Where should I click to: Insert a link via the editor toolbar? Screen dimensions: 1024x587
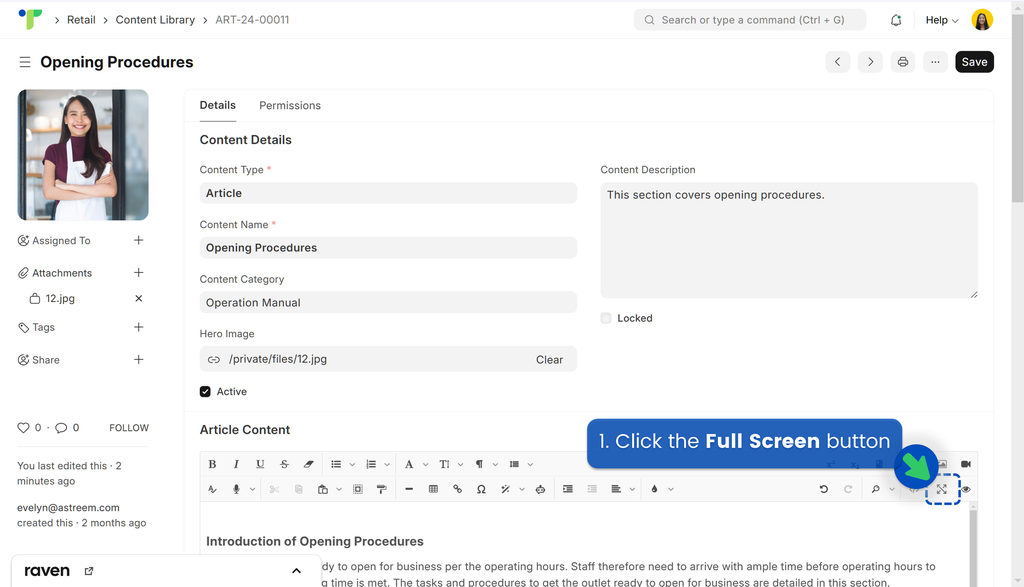457,489
